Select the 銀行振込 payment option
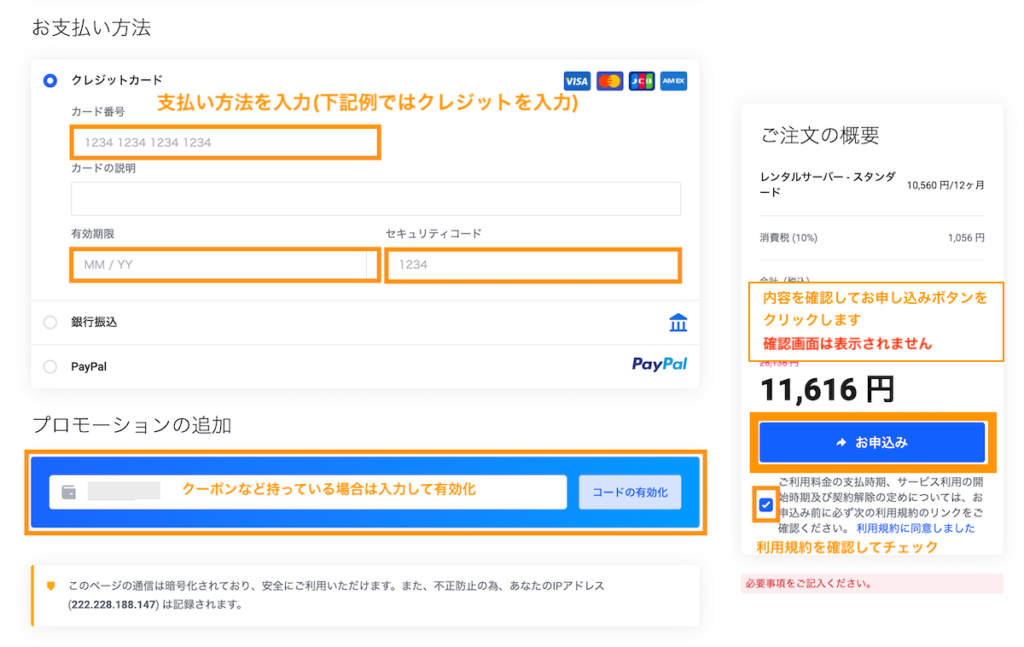This screenshot has height=647, width=1024. [x=50, y=322]
